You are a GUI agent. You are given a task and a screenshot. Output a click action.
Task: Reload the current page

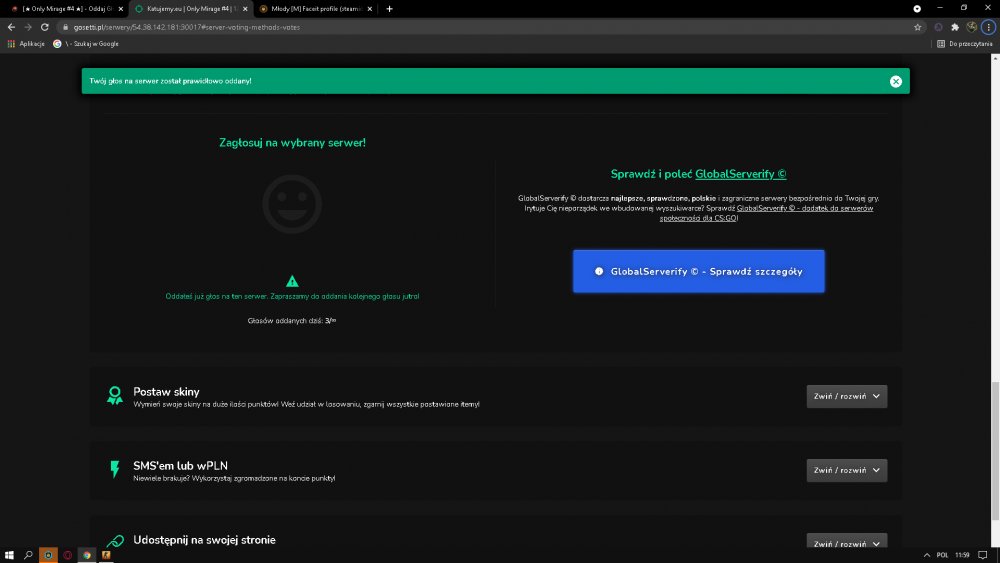(45, 27)
